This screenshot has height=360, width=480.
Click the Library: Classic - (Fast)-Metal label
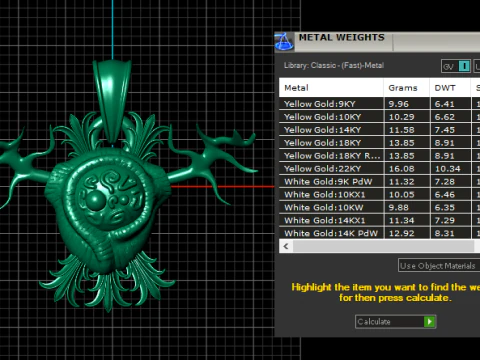tap(334, 65)
